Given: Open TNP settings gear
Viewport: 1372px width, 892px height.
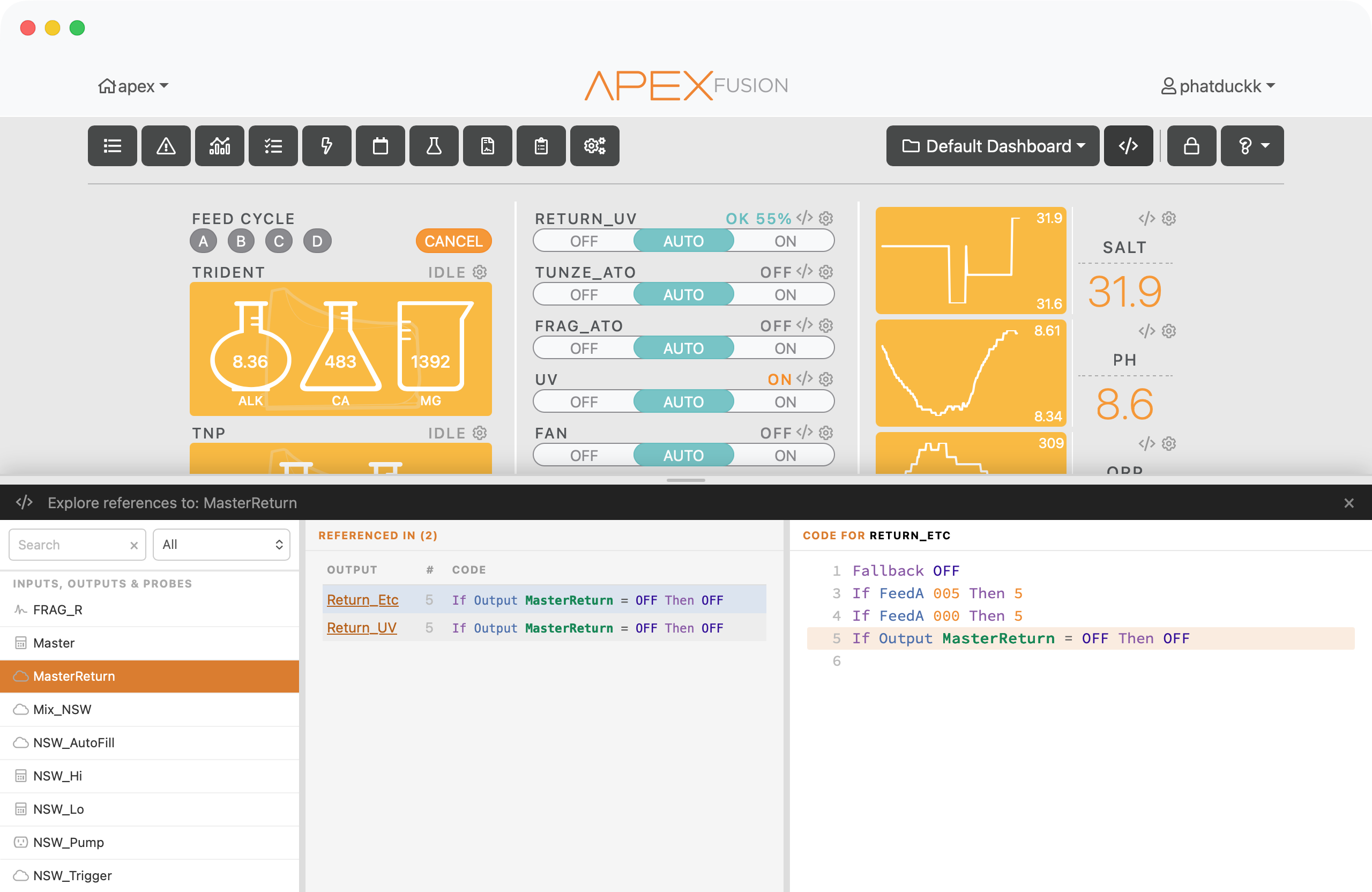Looking at the screenshot, I should (x=480, y=433).
